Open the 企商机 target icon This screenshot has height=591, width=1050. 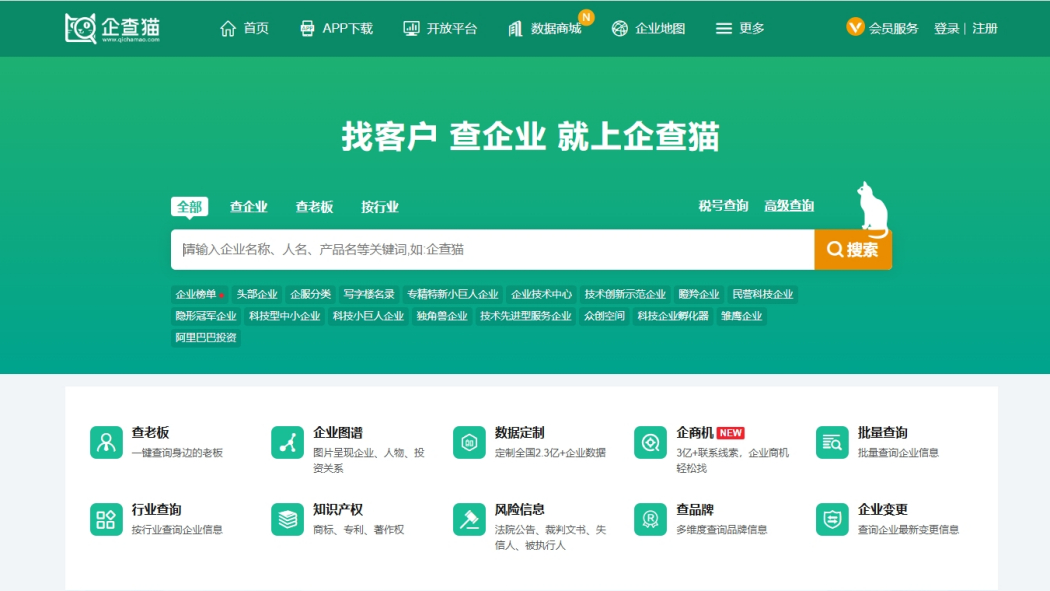[x=650, y=442]
